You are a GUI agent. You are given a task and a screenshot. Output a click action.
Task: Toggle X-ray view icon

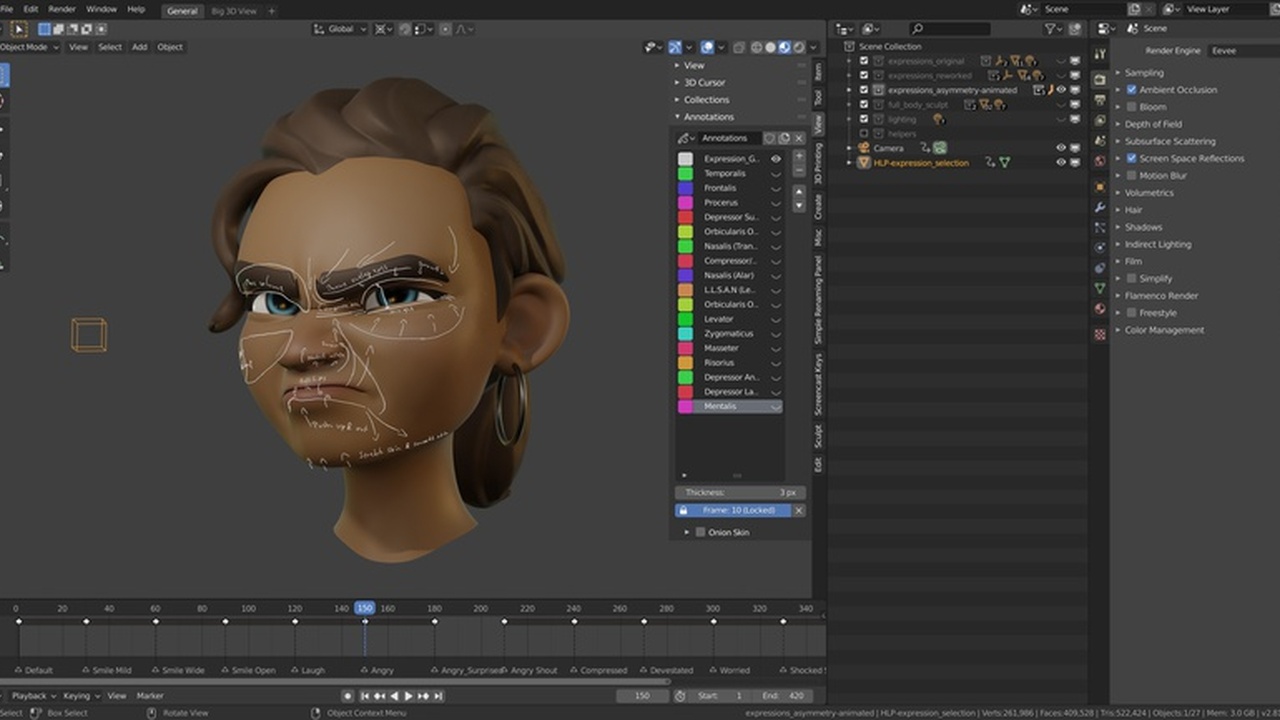738,46
